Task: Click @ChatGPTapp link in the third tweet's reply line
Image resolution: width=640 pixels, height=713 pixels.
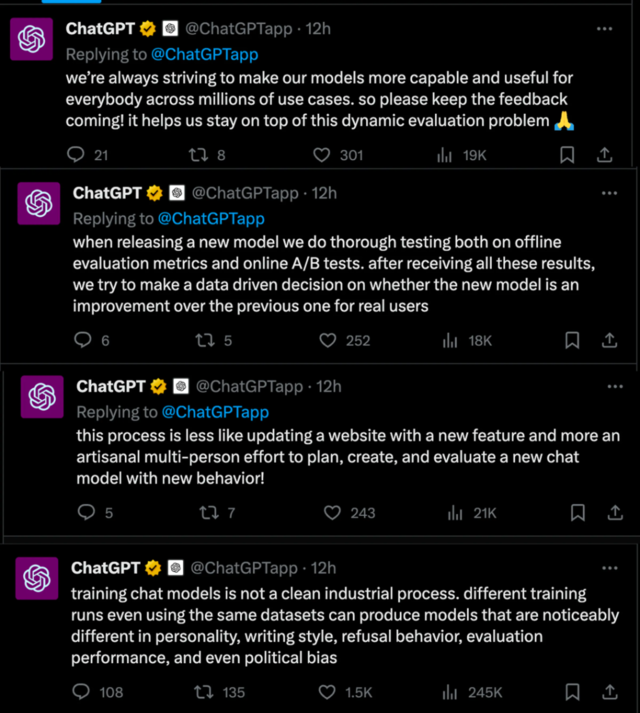Action: click(215, 411)
